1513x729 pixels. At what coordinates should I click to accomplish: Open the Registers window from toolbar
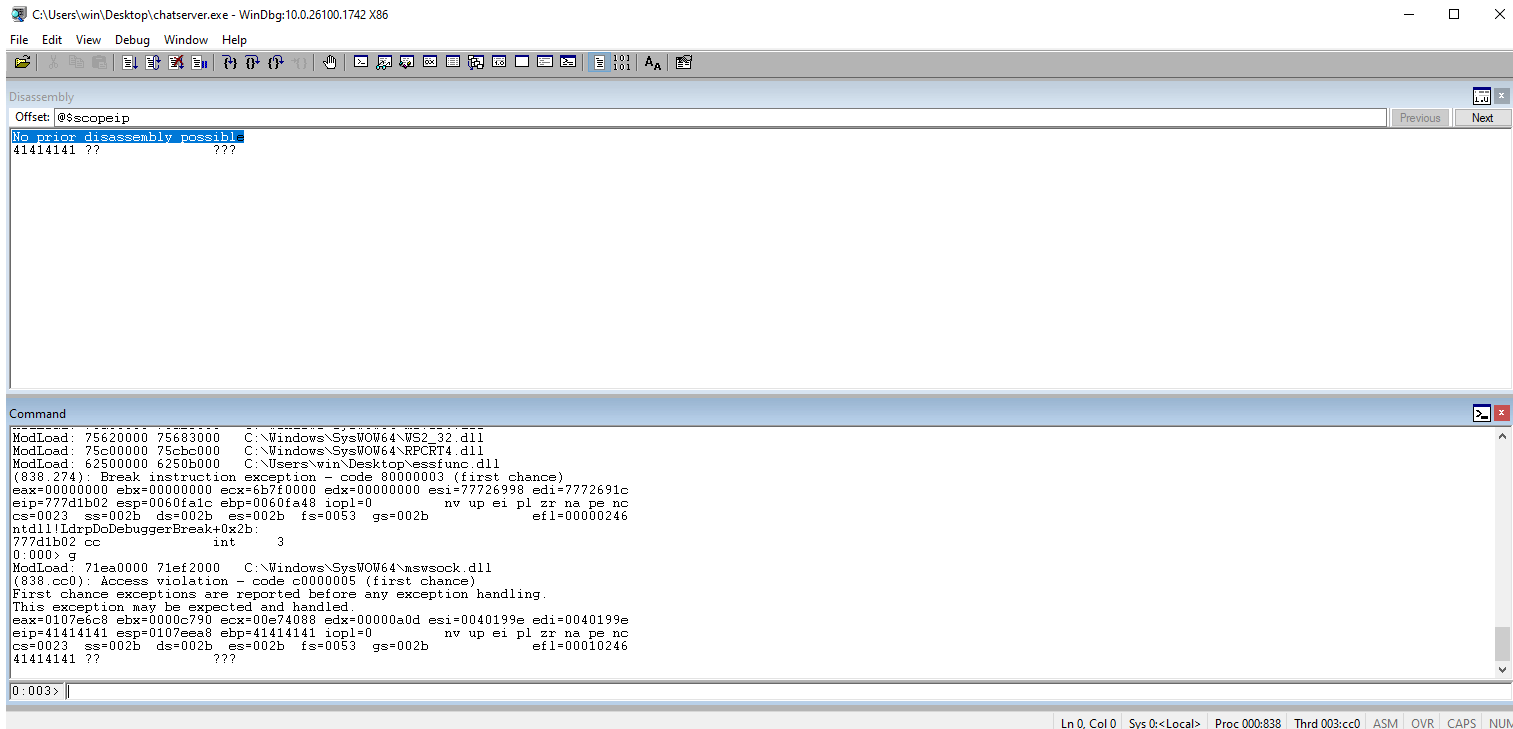pyautogui.click(x=430, y=62)
